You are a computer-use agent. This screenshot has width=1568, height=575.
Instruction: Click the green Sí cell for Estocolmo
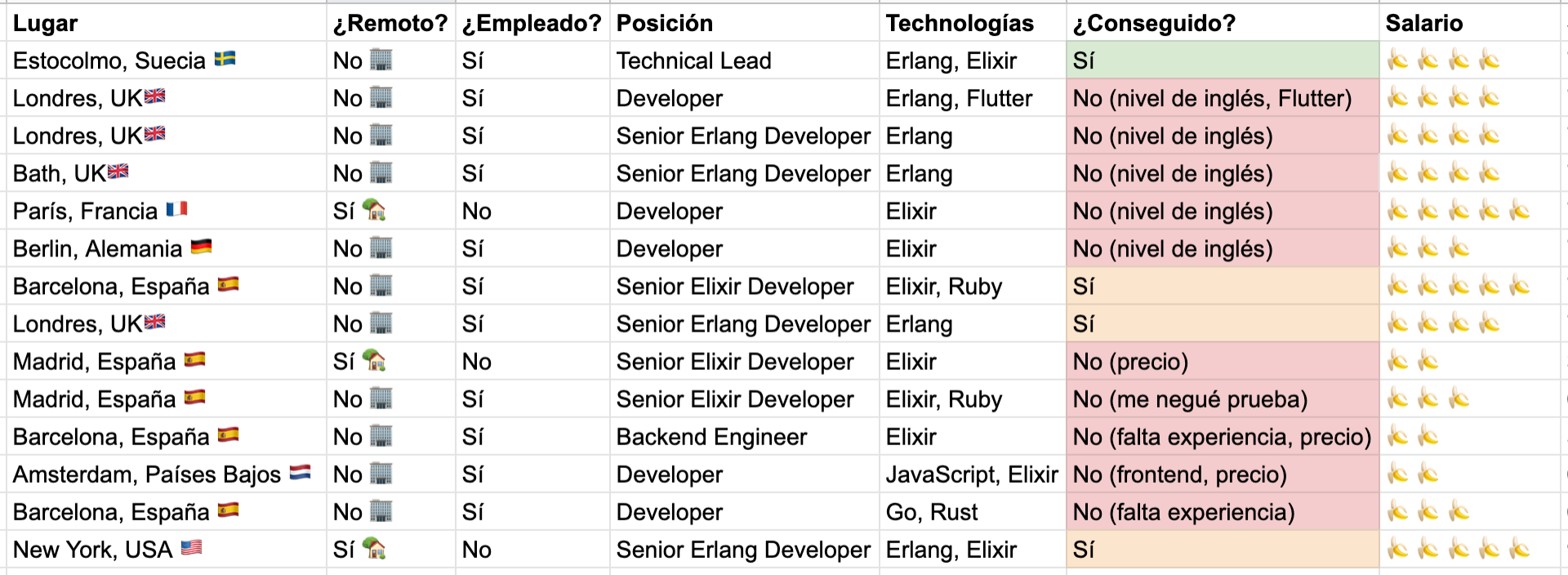1223,60
